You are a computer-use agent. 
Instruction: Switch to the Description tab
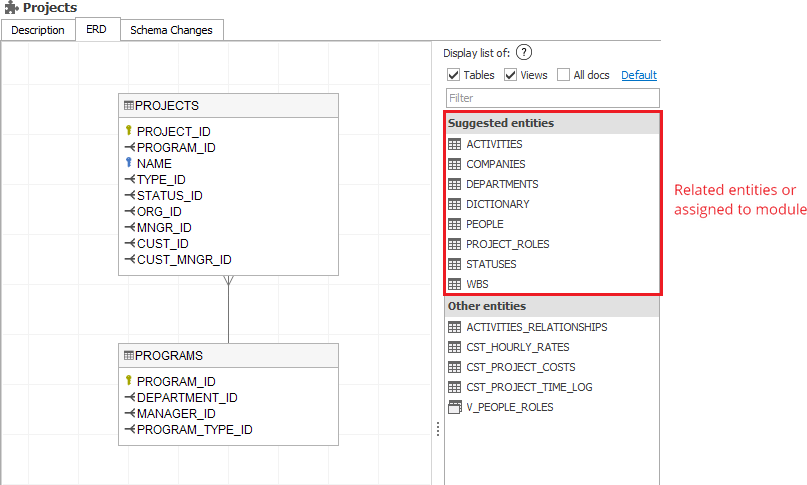click(x=38, y=30)
